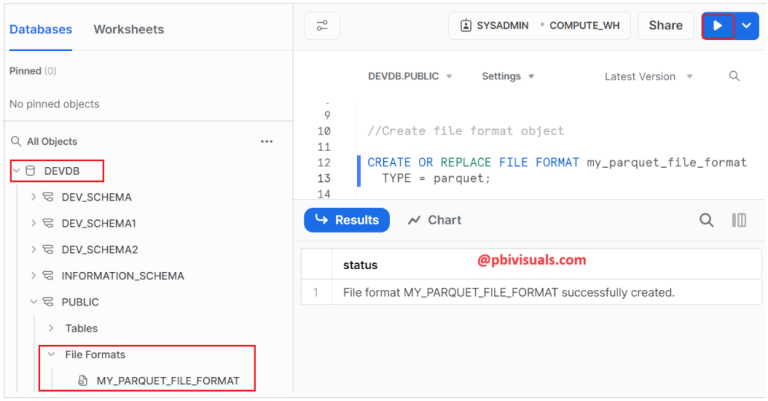768x401 pixels.
Task: Click the DEV_SCHEMA2 schema icon
Action: (48, 249)
